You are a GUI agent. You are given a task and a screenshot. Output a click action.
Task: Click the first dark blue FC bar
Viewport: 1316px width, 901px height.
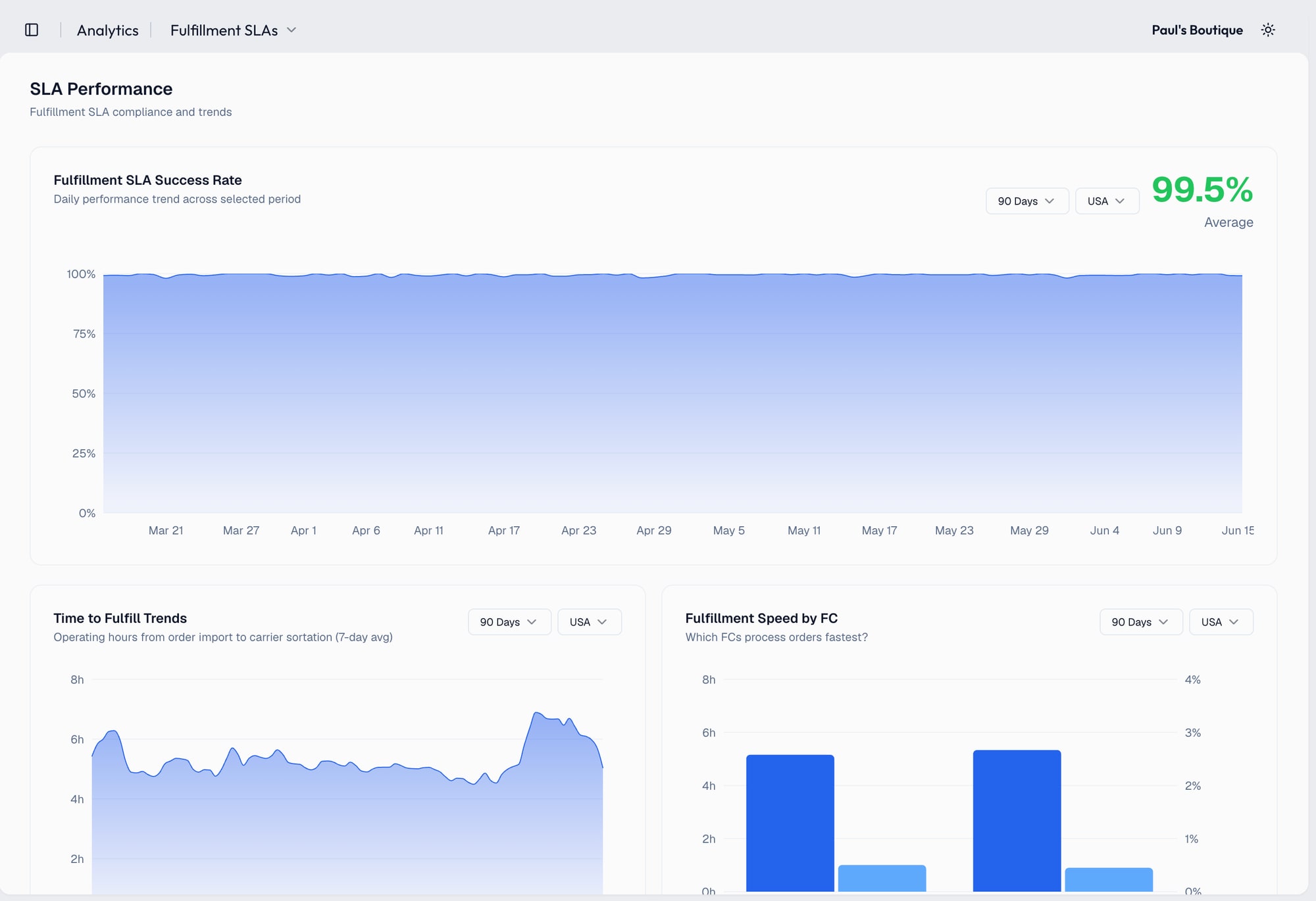[x=790, y=823]
